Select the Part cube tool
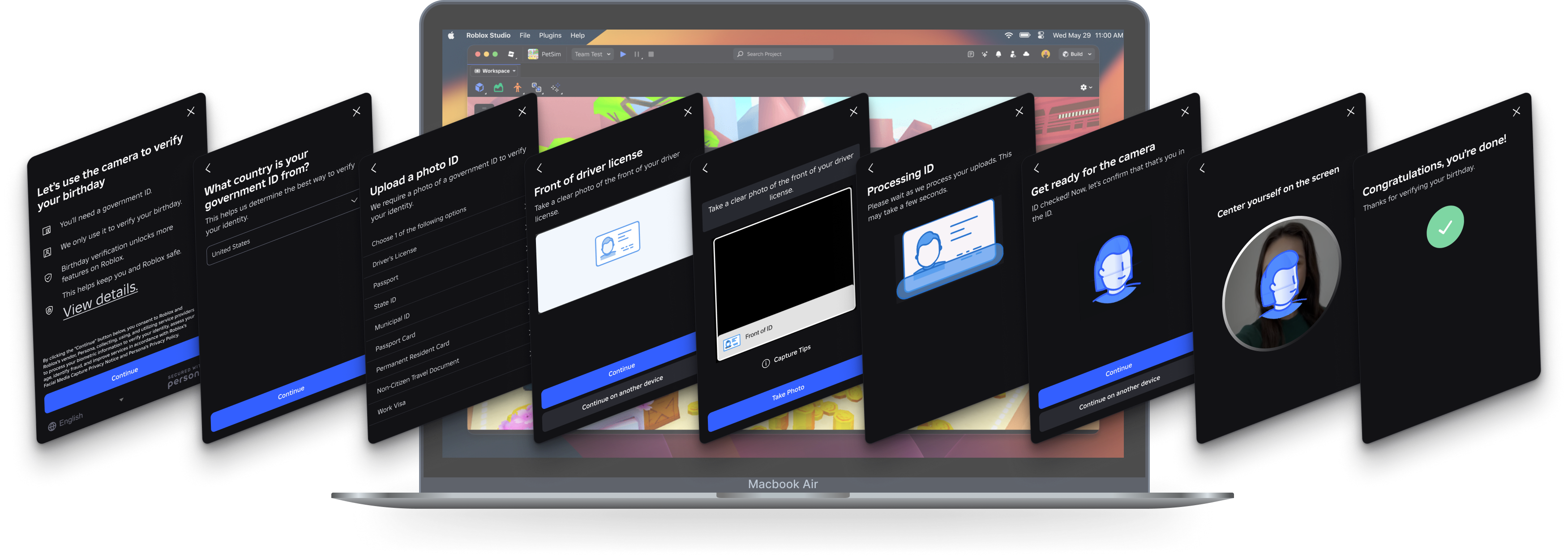Viewport: 1568px width, 558px height. click(480, 88)
